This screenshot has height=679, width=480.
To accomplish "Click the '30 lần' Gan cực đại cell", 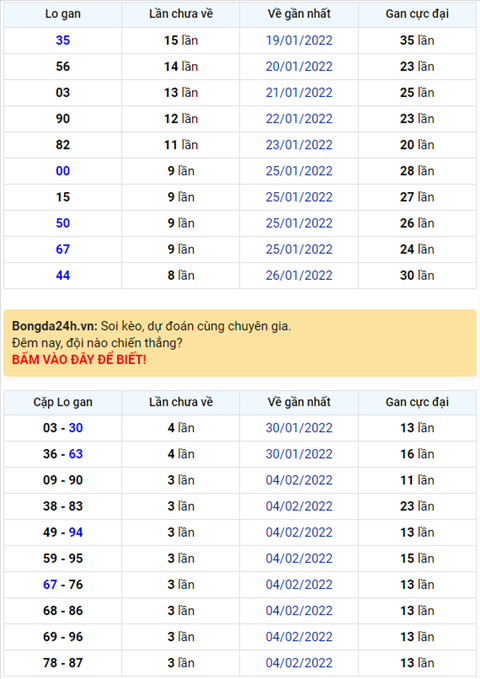I will coord(417,275).
